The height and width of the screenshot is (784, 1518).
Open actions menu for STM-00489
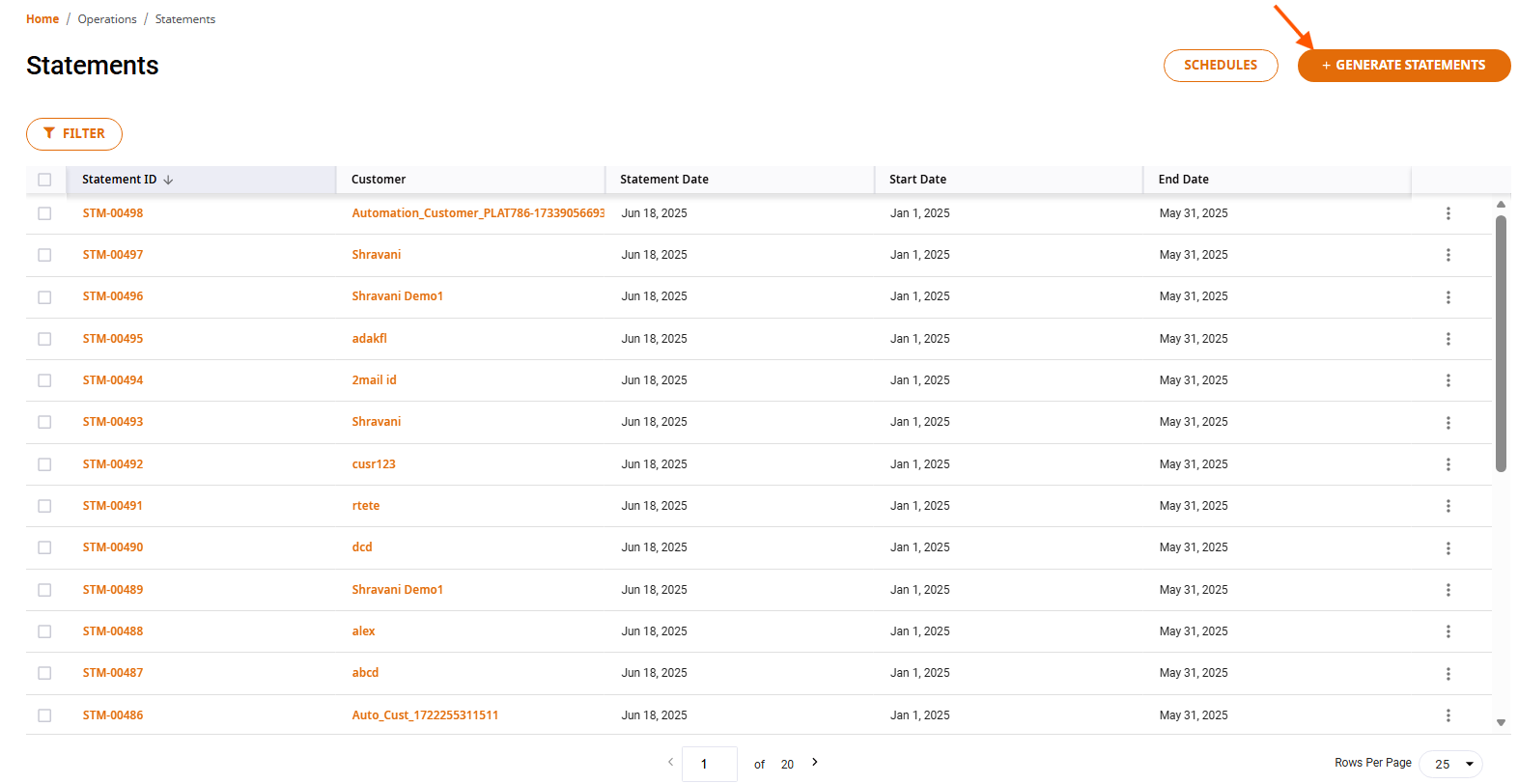(x=1448, y=590)
